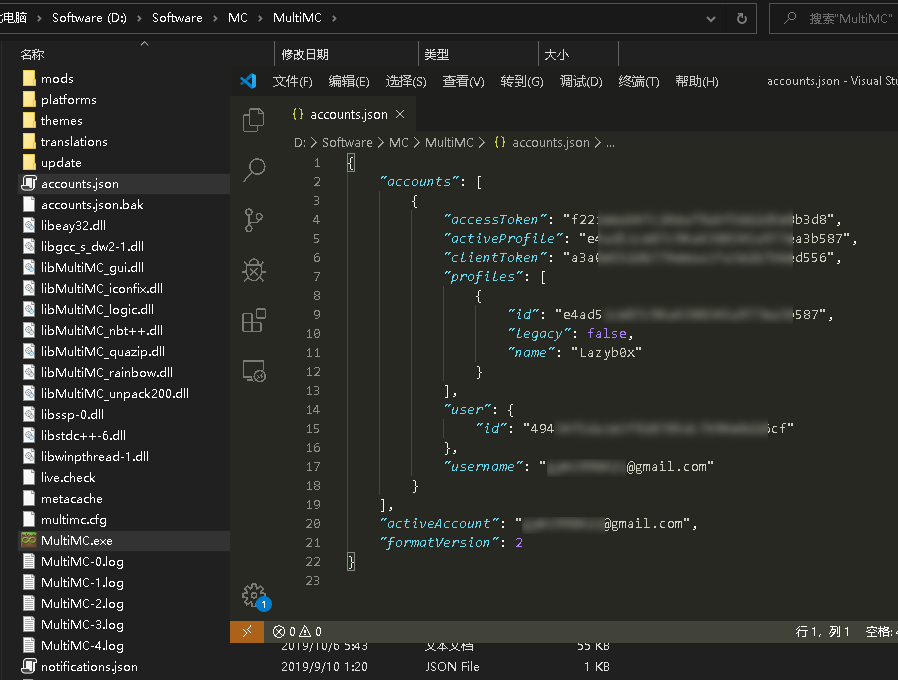Screen dimensions: 898x680
Task: Open the Remote Explorer view
Action: pyautogui.click(x=254, y=371)
